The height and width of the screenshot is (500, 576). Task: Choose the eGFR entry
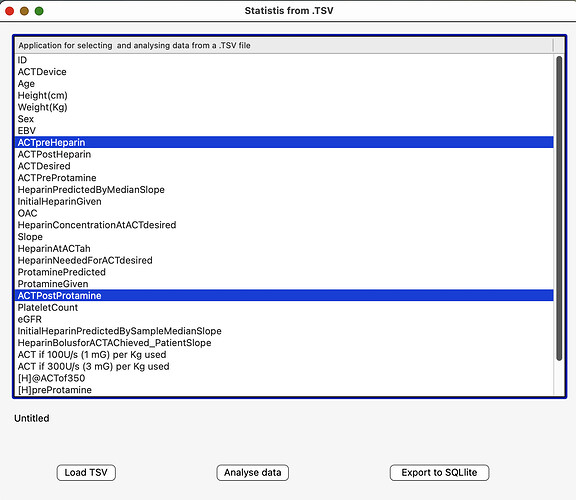click(x=284, y=319)
